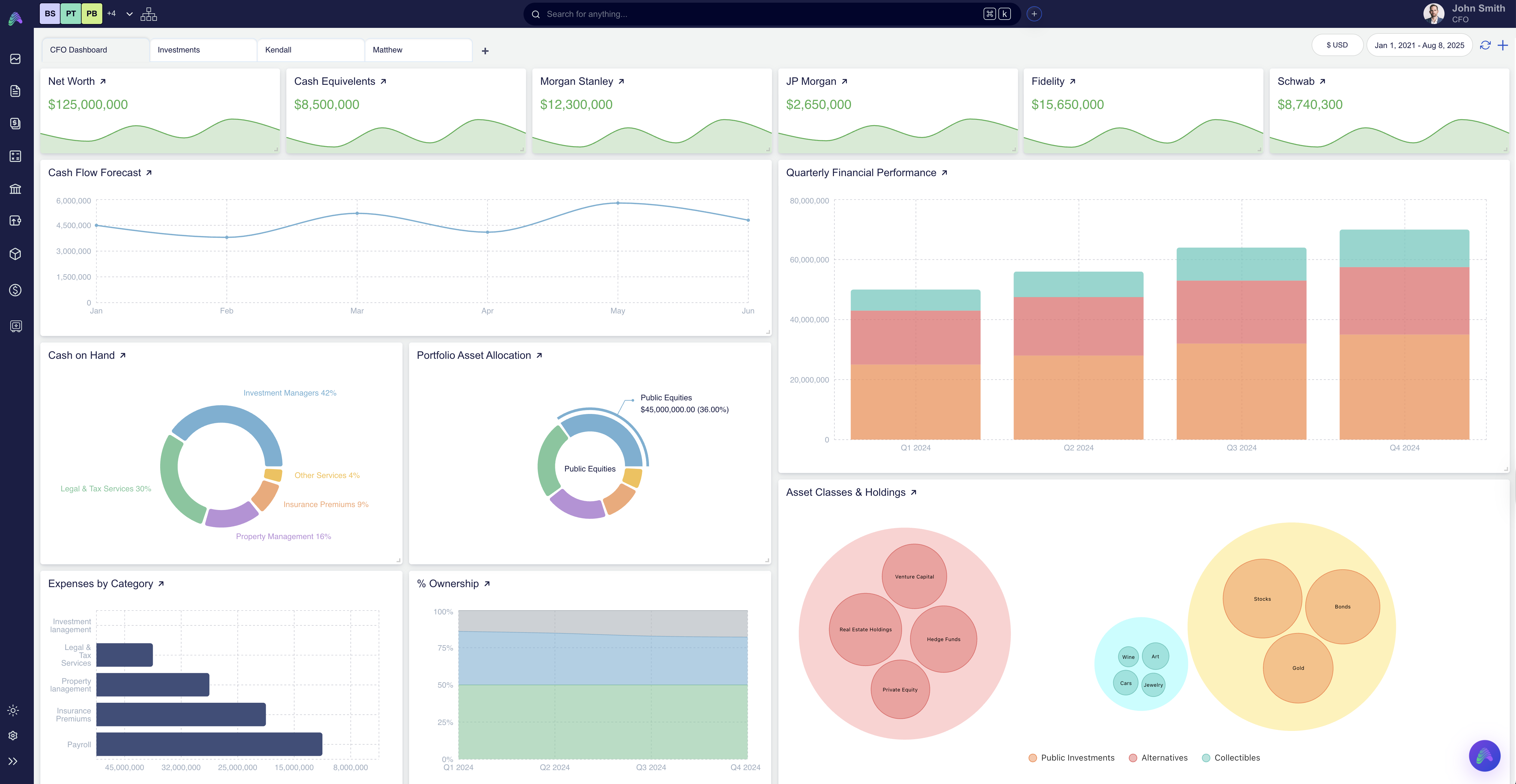Open Cash Flow Forecast detail link

[149, 173]
